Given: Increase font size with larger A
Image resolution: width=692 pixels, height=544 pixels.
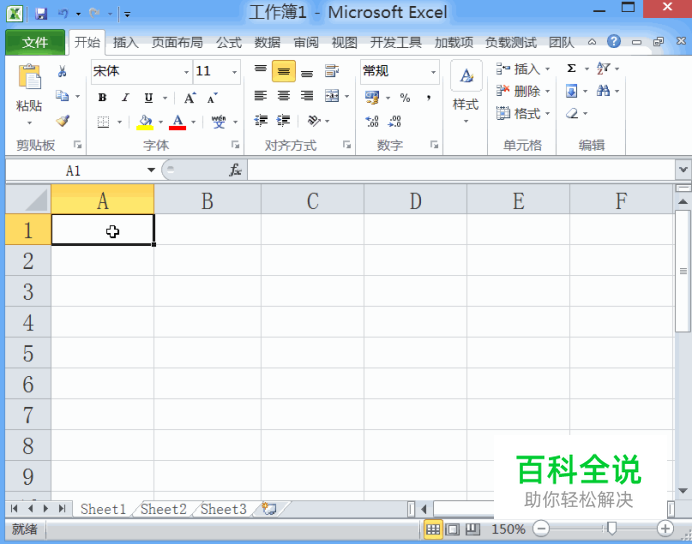Looking at the screenshot, I should 190,98.
